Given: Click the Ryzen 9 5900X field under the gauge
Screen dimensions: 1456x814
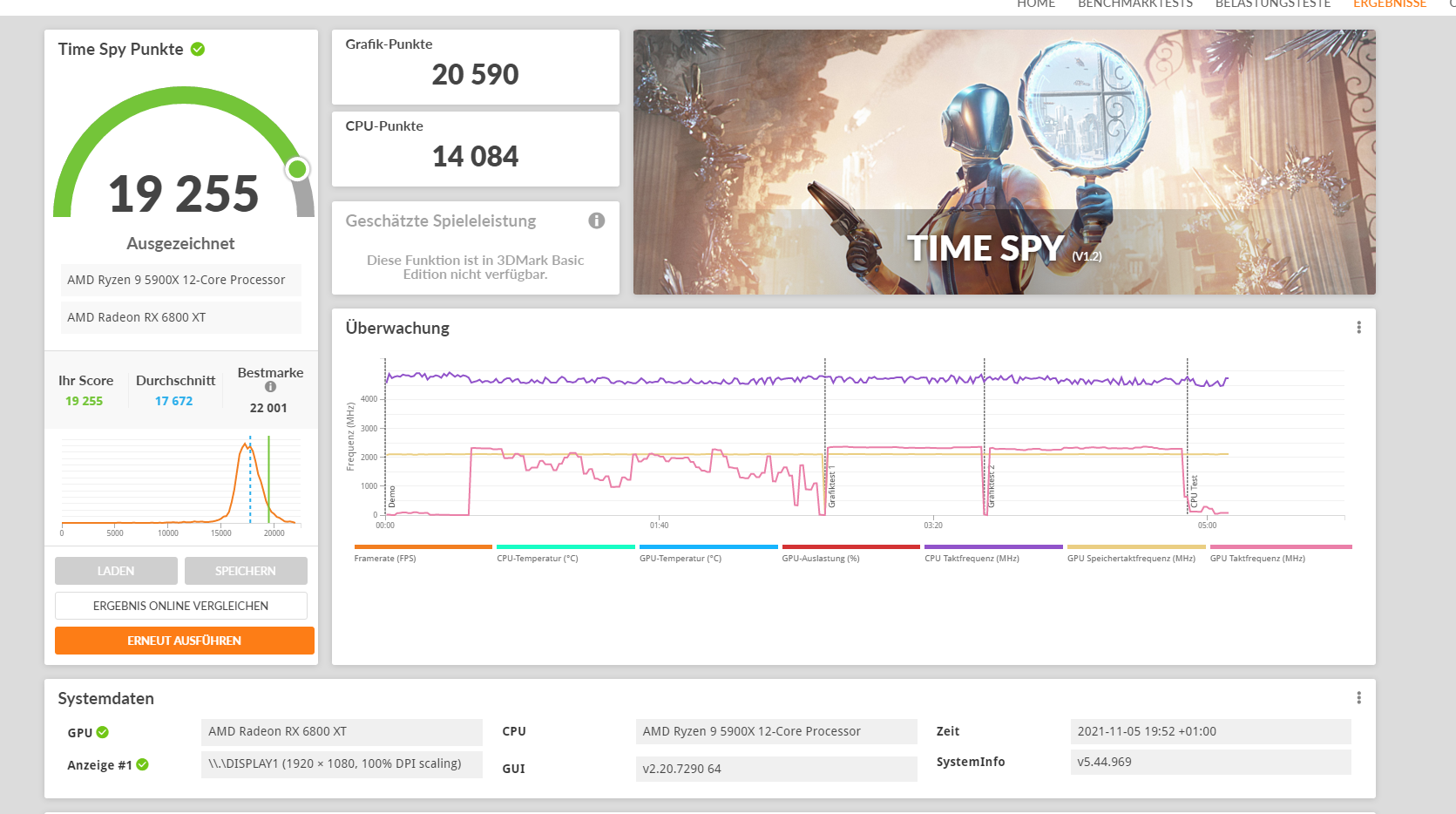Looking at the screenshot, I should pos(180,280).
